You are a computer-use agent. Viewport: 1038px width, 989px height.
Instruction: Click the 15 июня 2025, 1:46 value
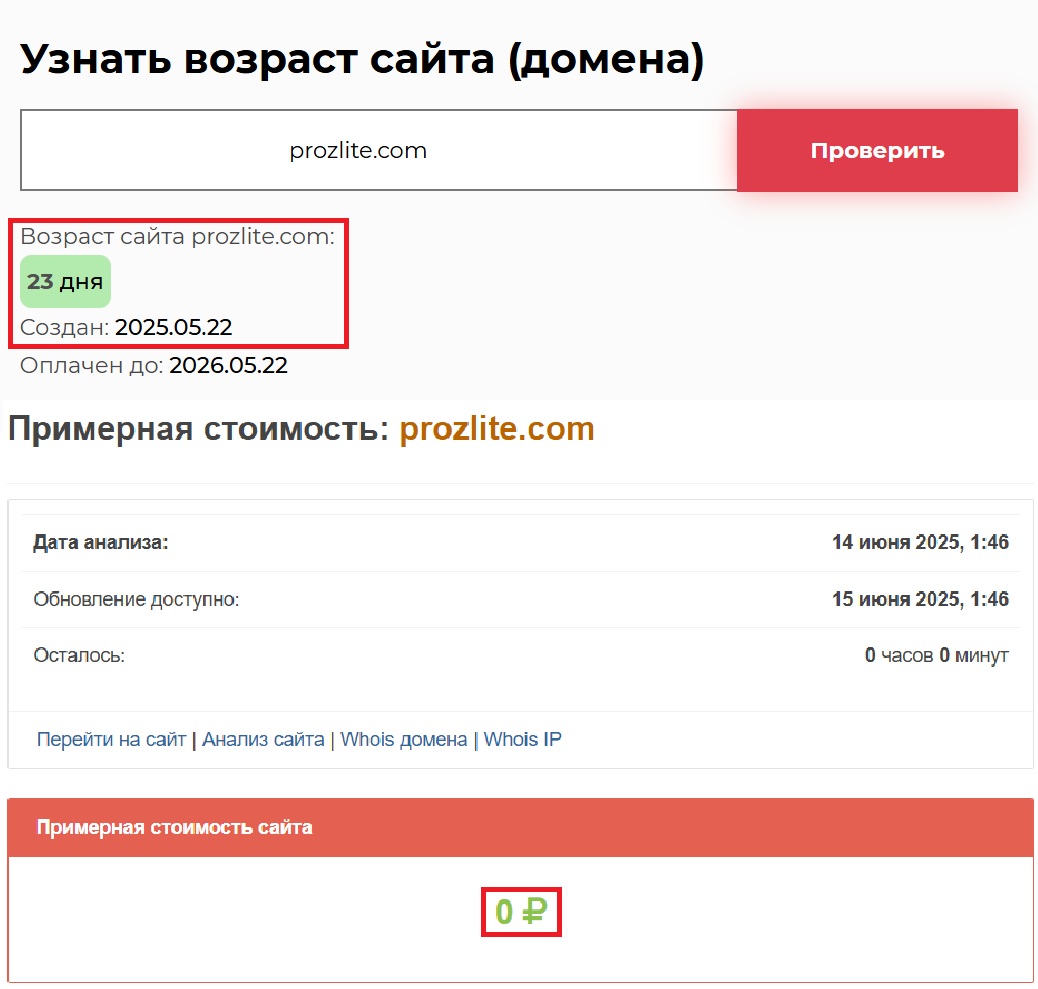click(920, 600)
